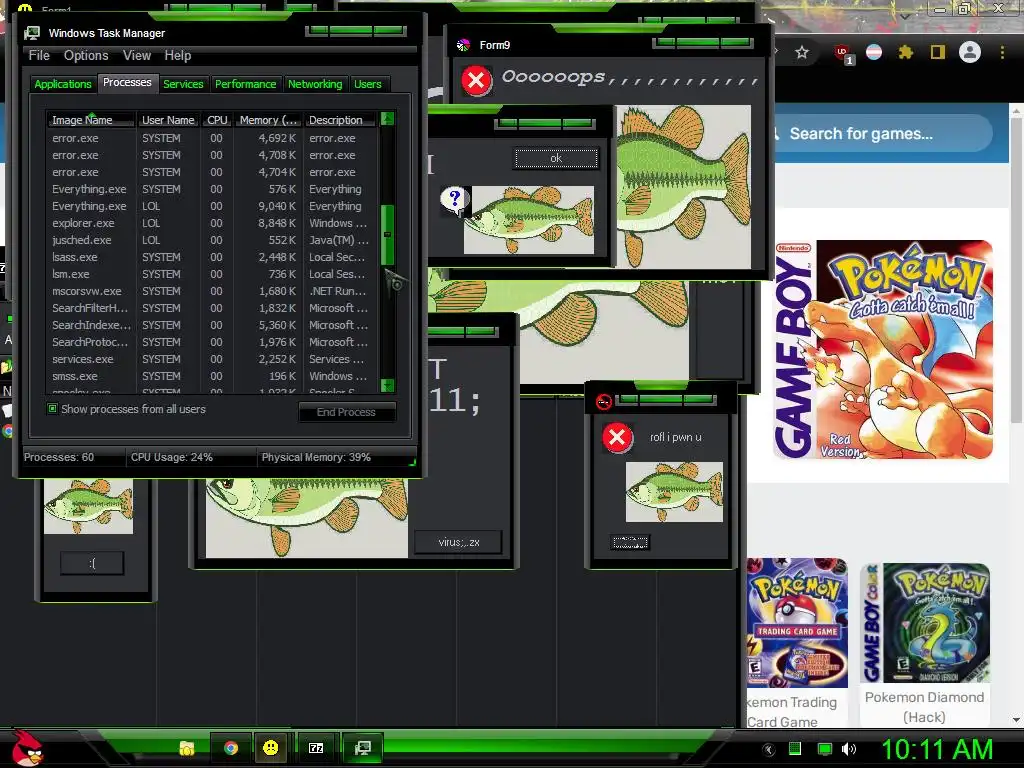The height and width of the screenshot is (768, 1024).
Task: Select jusched.exe process row
Action: (212, 240)
